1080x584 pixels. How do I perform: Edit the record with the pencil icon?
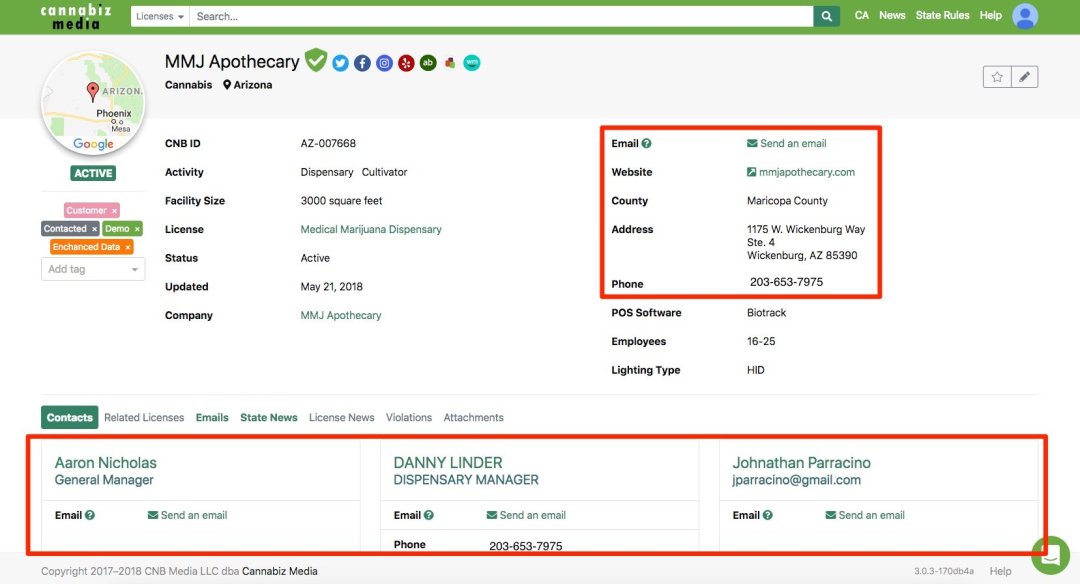[1024, 77]
